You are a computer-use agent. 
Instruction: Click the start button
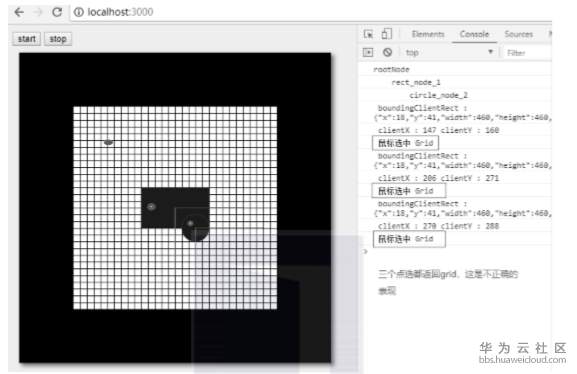[27, 39]
